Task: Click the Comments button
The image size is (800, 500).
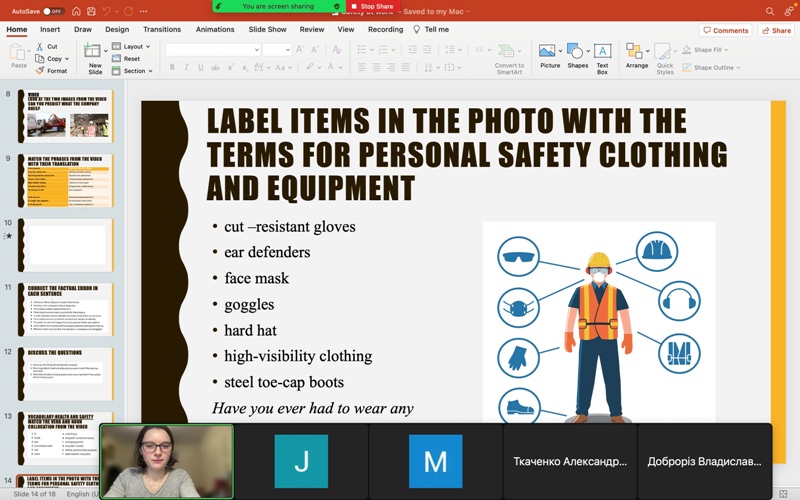Action: pyautogui.click(x=725, y=30)
